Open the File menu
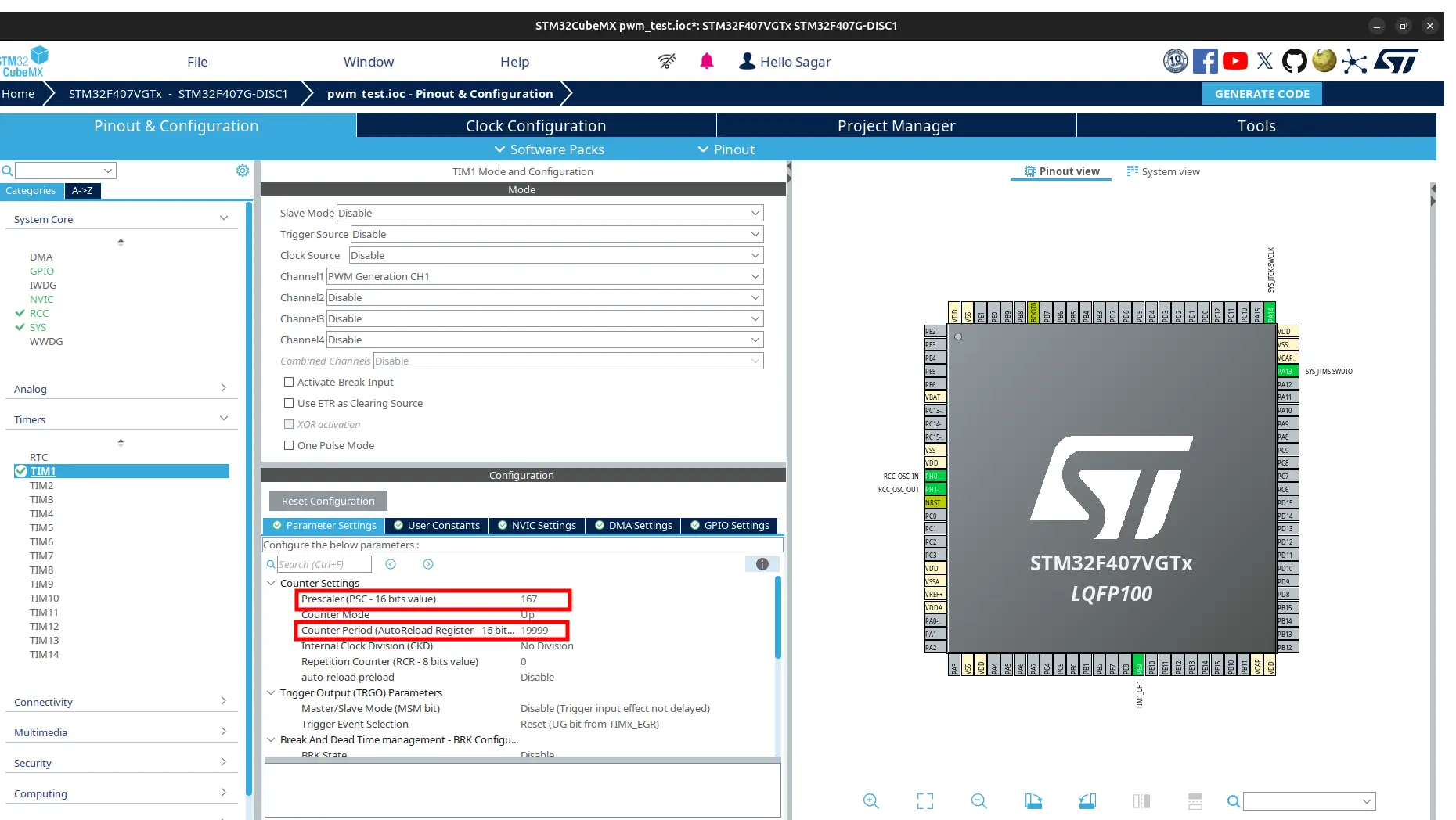The height and width of the screenshot is (820, 1456). tap(197, 62)
